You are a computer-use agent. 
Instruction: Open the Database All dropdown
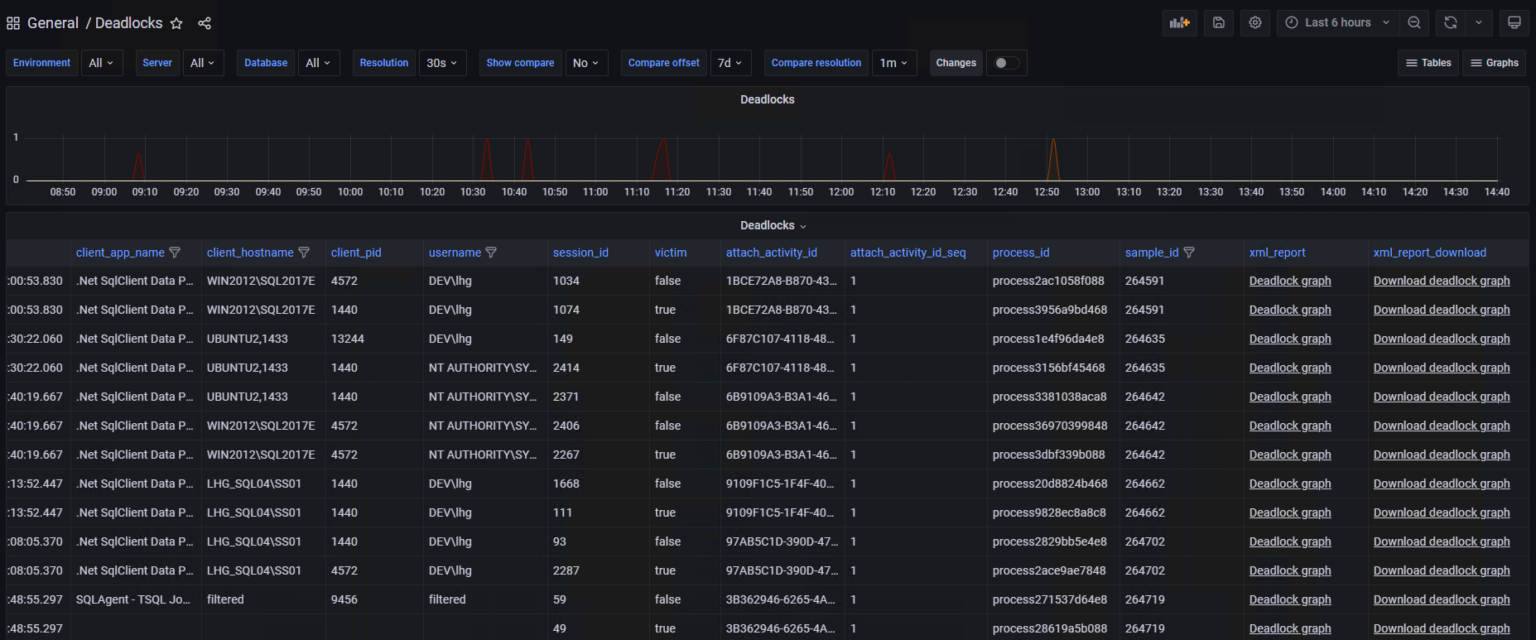[x=319, y=63]
